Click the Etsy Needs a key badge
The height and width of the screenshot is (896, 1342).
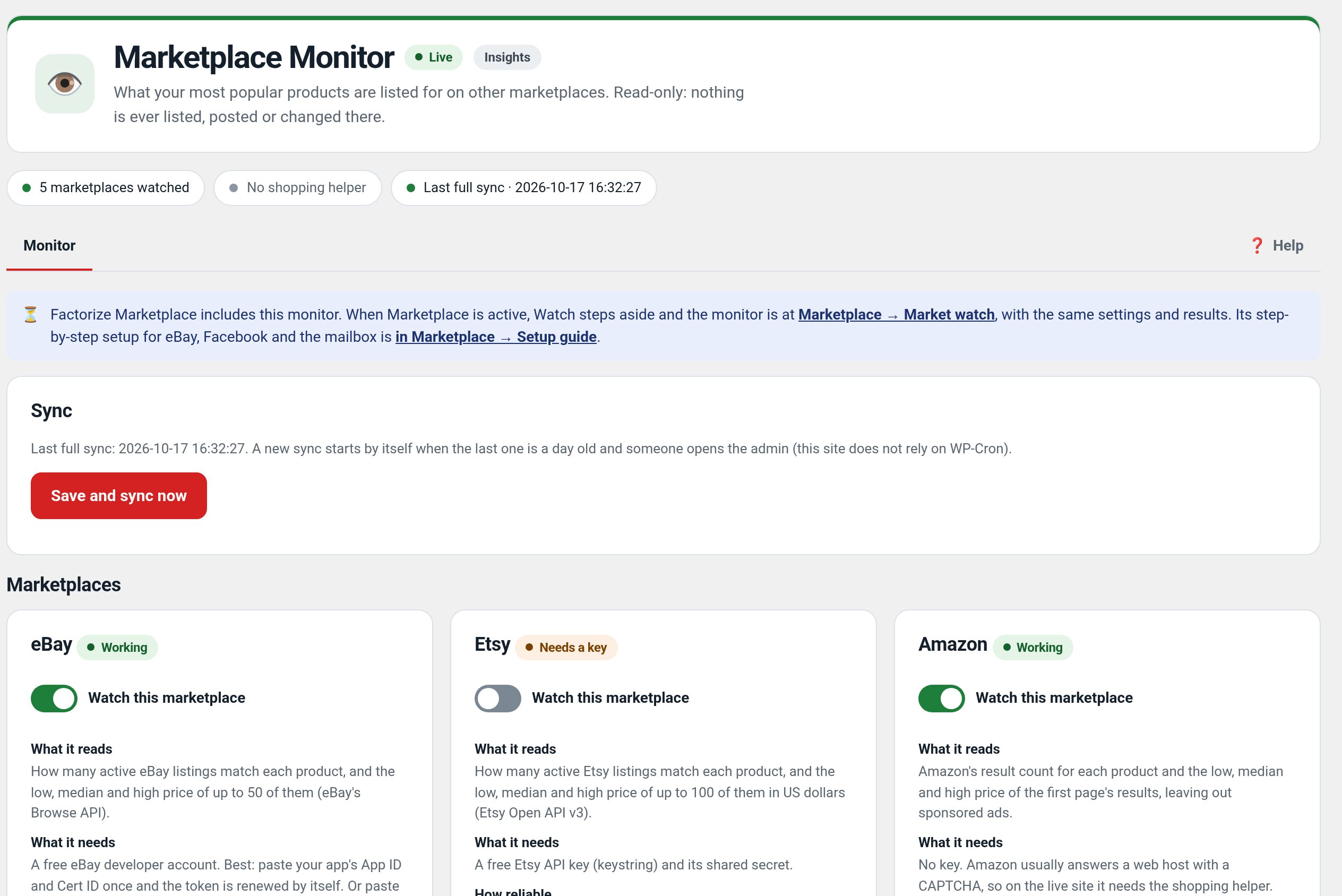pyautogui.click(x=566, y=648)
